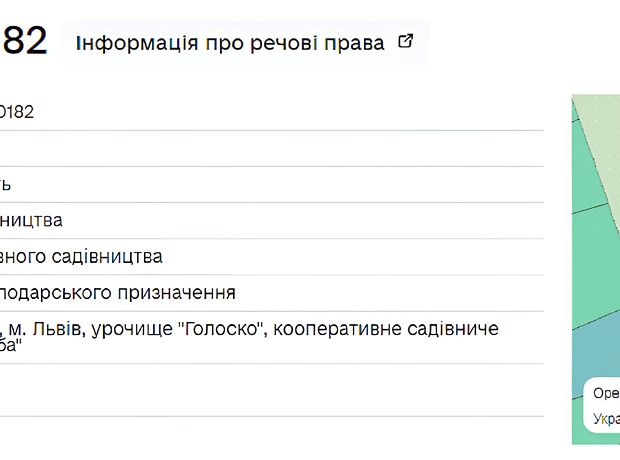The height and width of the screenshot is (460, 620).
Task: Click the empty row below the cadastral number
Action: pyautogui.click(x=270, y=148)
